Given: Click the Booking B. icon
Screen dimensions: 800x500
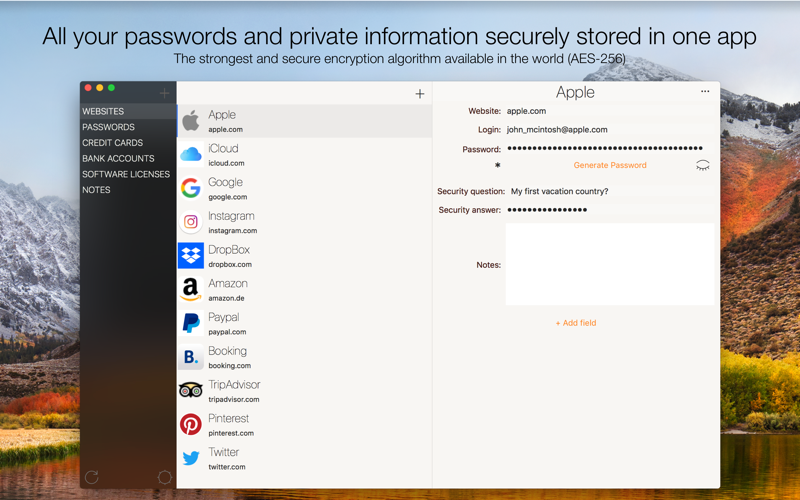Looking at the screenshot, I should click(x=191, y=357).
